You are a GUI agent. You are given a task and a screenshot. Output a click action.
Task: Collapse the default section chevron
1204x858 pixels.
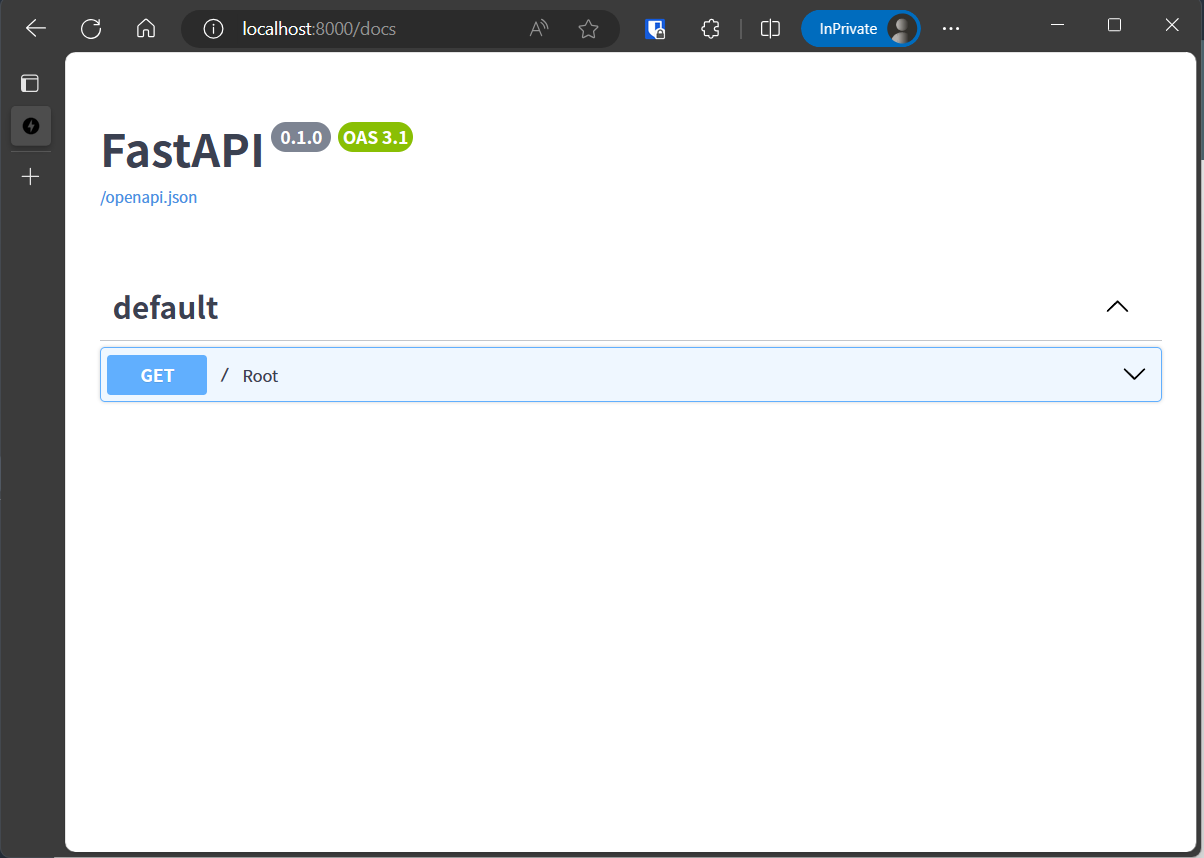1117,307
